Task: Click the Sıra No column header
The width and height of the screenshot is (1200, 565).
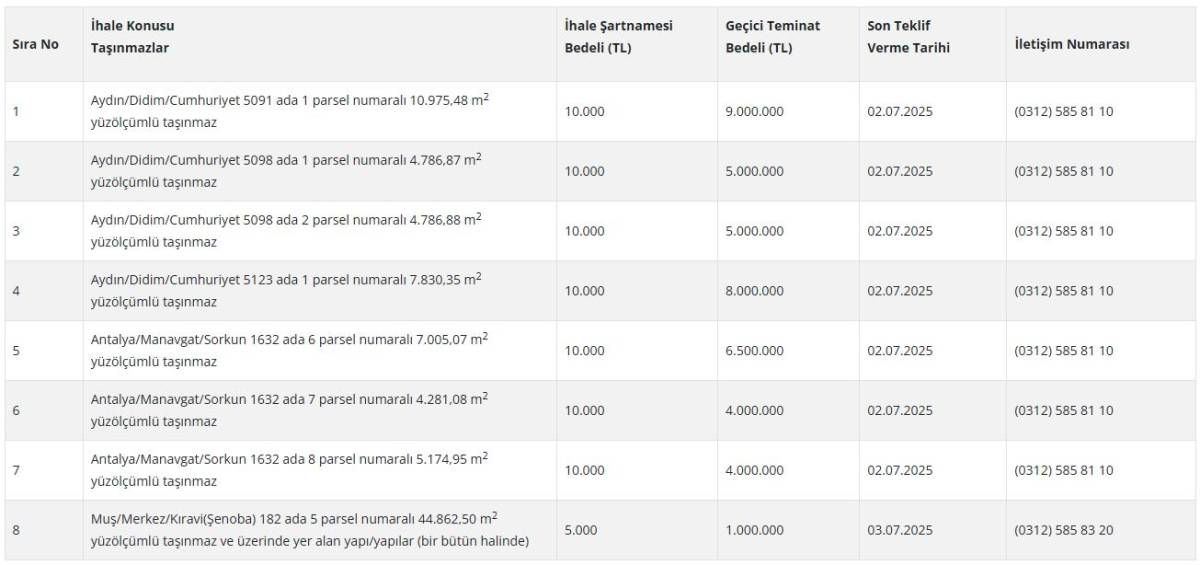Action: (x=35, y=45)
